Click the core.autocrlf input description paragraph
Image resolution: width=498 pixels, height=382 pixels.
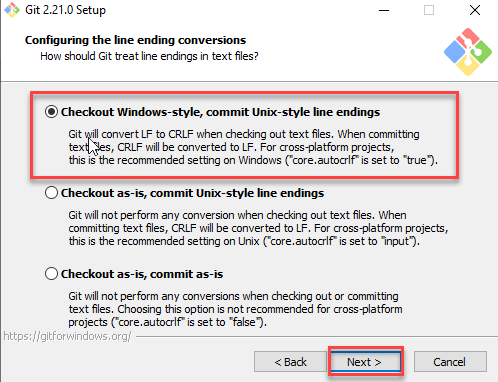tap(258, 228)
